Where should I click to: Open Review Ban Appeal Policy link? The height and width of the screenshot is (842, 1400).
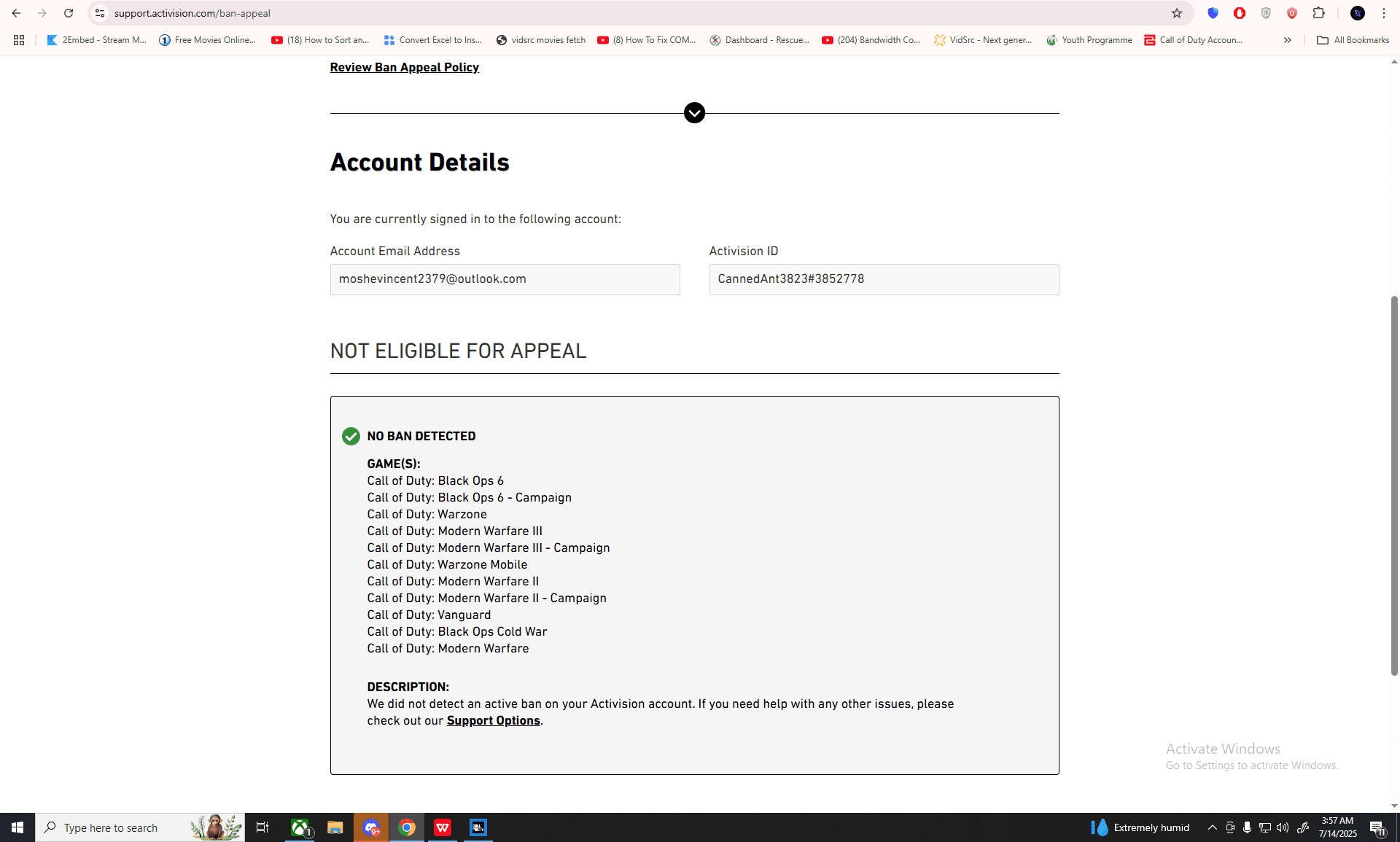pyautogui.click(x=404, y=67)
